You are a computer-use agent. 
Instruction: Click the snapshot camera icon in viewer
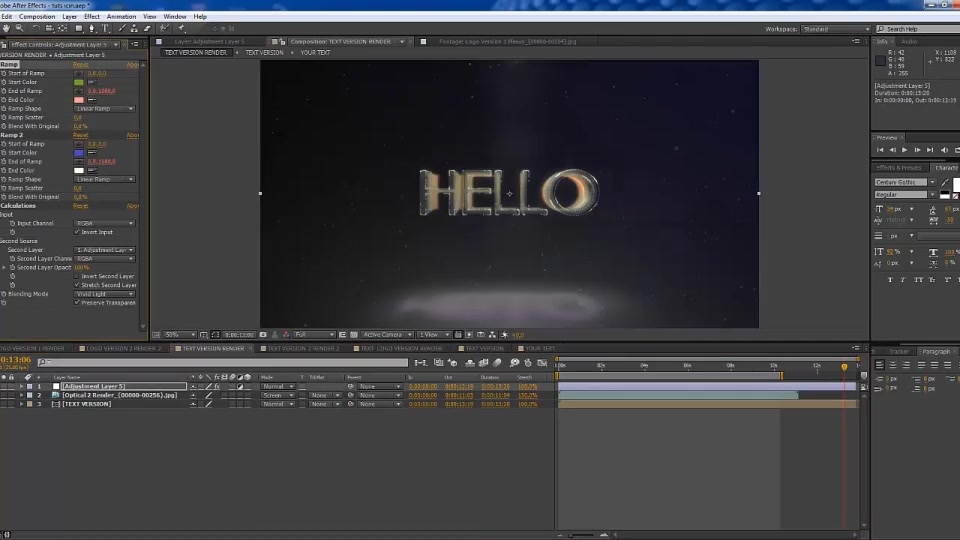pyautogui.click(x=263, y=335)
